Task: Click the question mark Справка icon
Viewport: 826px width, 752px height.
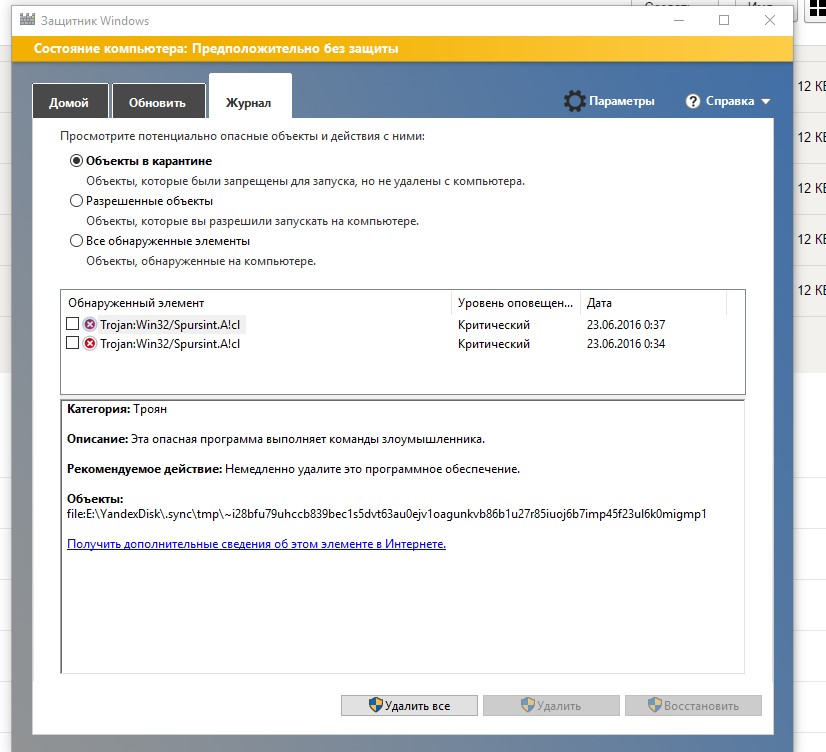Action: (692, 101)
